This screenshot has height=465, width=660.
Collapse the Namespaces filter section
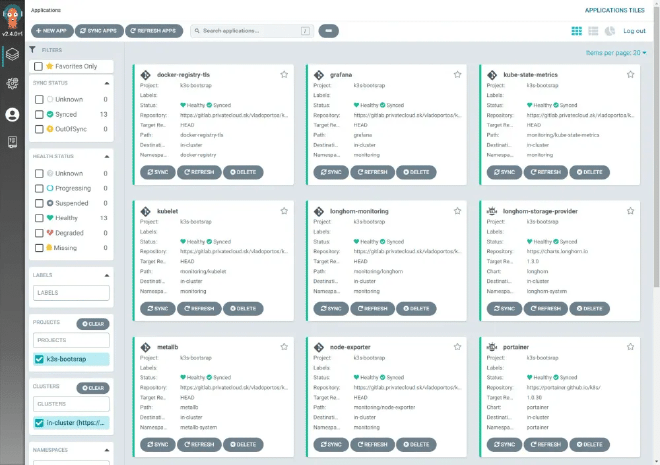(106, 450)
